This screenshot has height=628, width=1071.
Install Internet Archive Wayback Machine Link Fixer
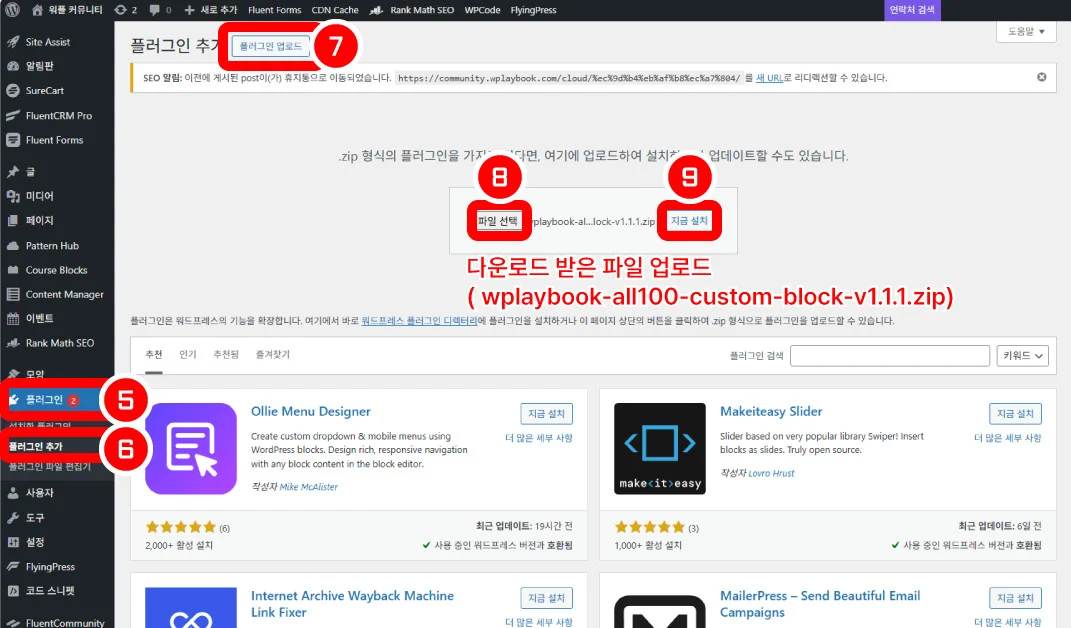[x=546, y=598]
